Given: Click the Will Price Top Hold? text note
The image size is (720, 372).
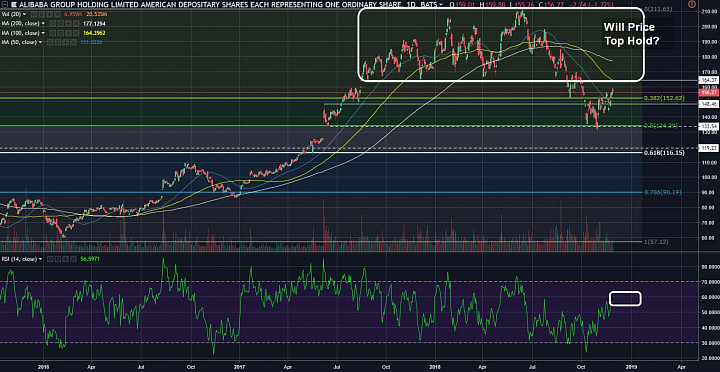Looking at the screenshot, I should [x=632, y=34].
